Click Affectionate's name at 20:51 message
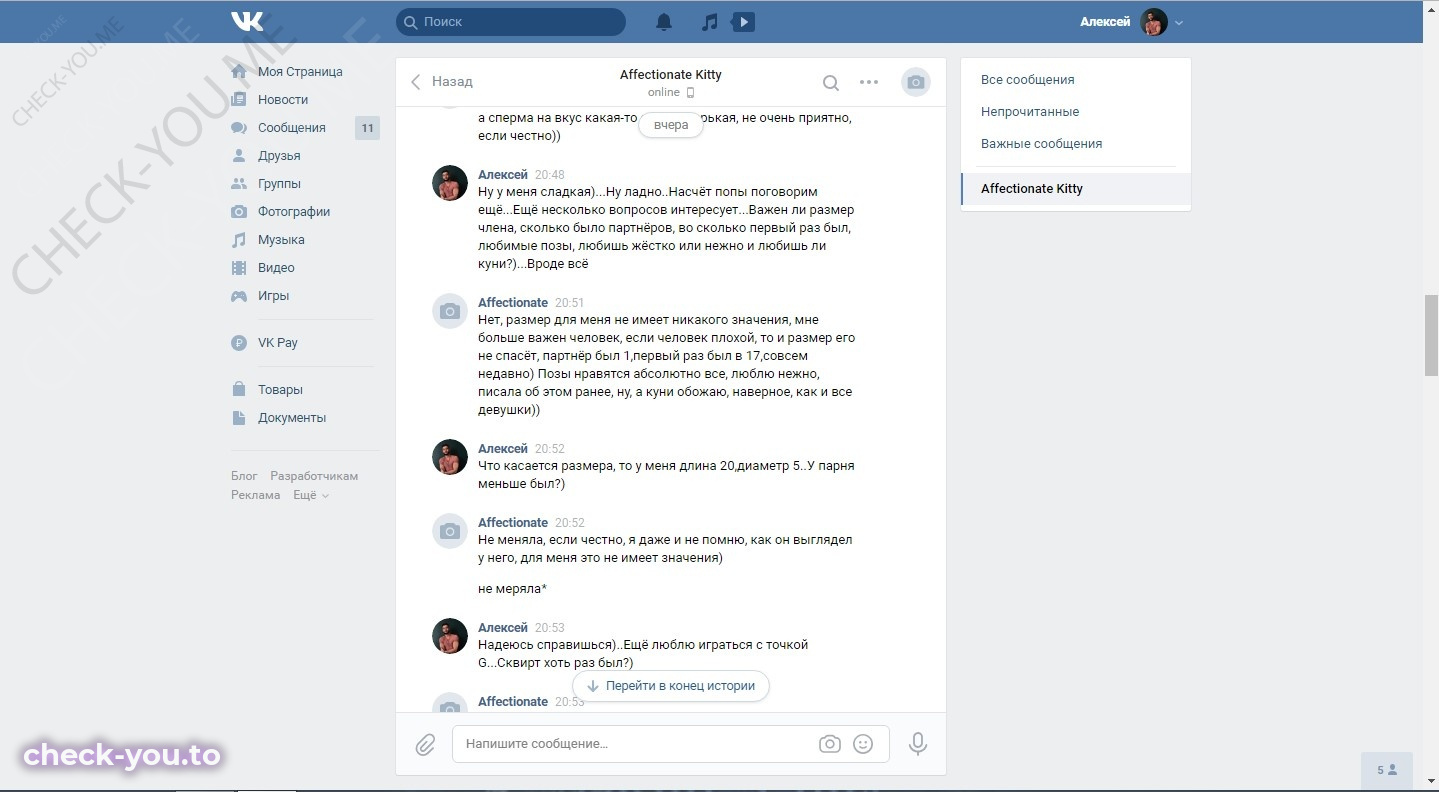1439x792 pixels. click(x=513, y=303)
